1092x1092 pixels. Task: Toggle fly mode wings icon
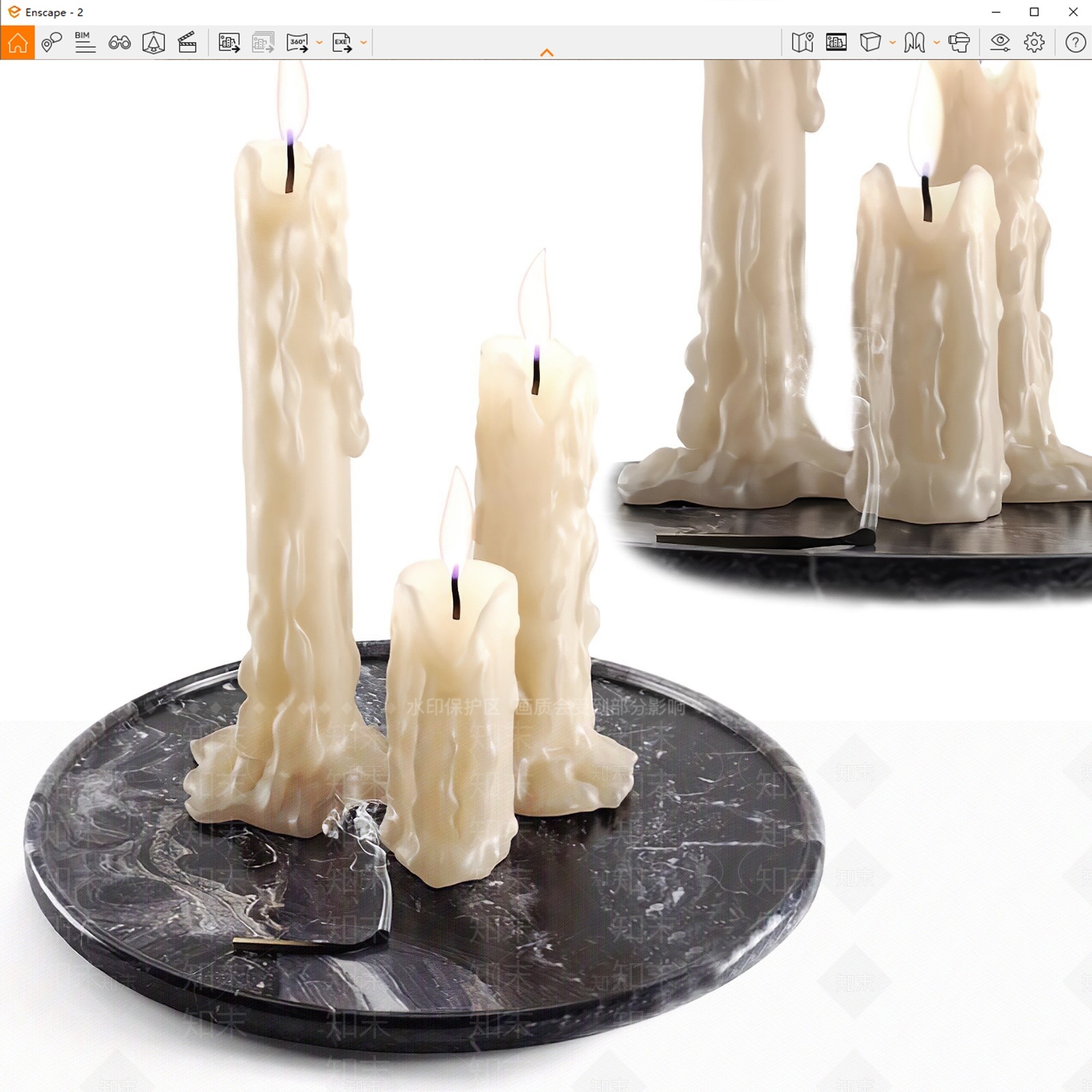[915, 42]
